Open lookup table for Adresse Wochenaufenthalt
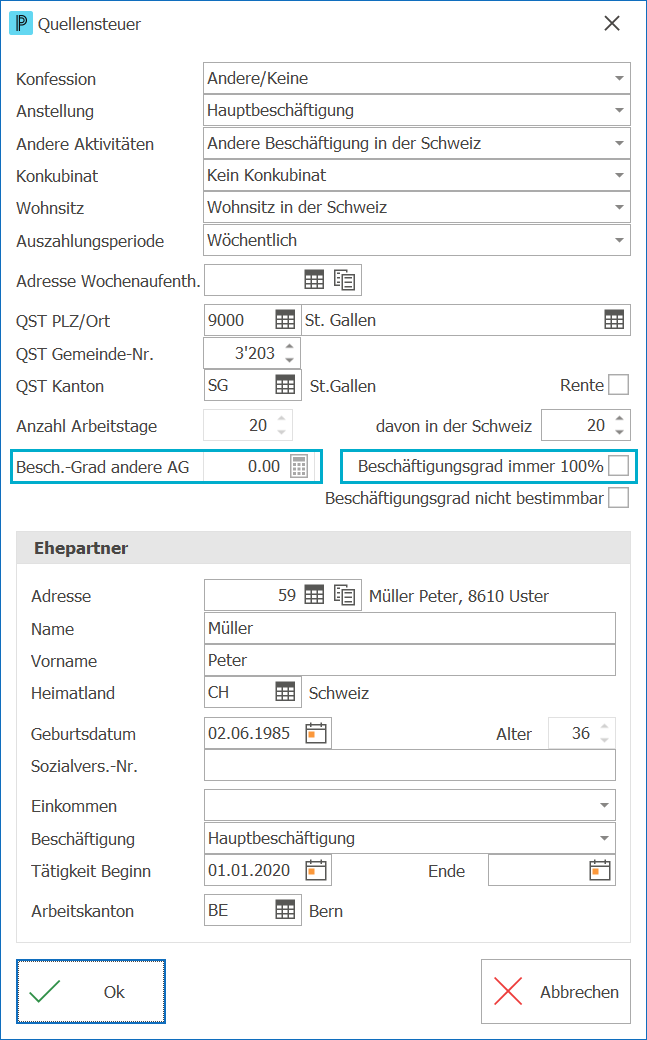This screenshot has width=647, height=1040. click(x=314, y=280)
